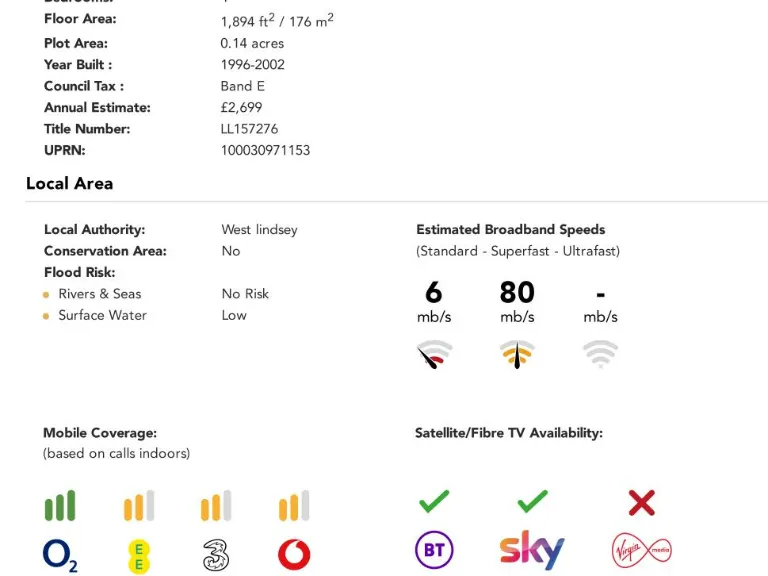The width and height of the screenshot is (768, 576).
Task: Click the Vodafone logo
Action: (294, 554)
